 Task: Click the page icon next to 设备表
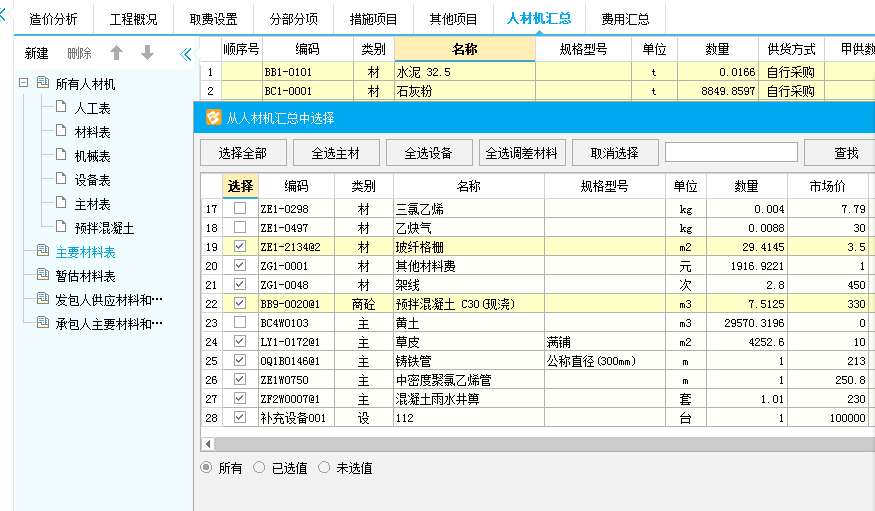61,179
